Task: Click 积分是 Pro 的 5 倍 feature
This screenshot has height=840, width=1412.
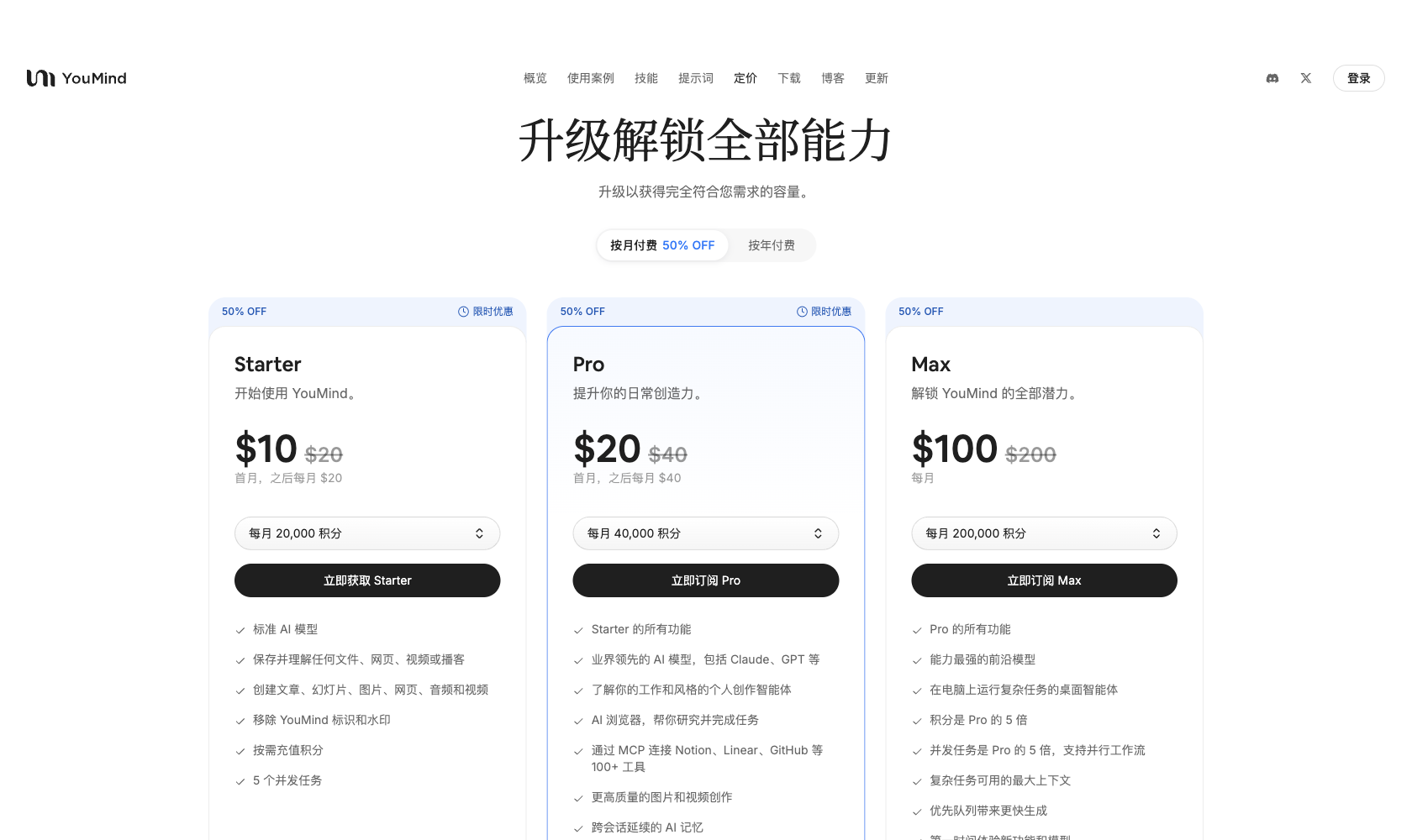Action: point(978,720)
